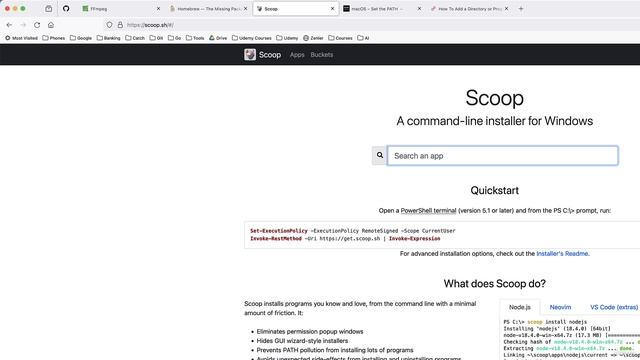Click the Quickstart heading
Screen dimensions: 640x360
[494, 191]
